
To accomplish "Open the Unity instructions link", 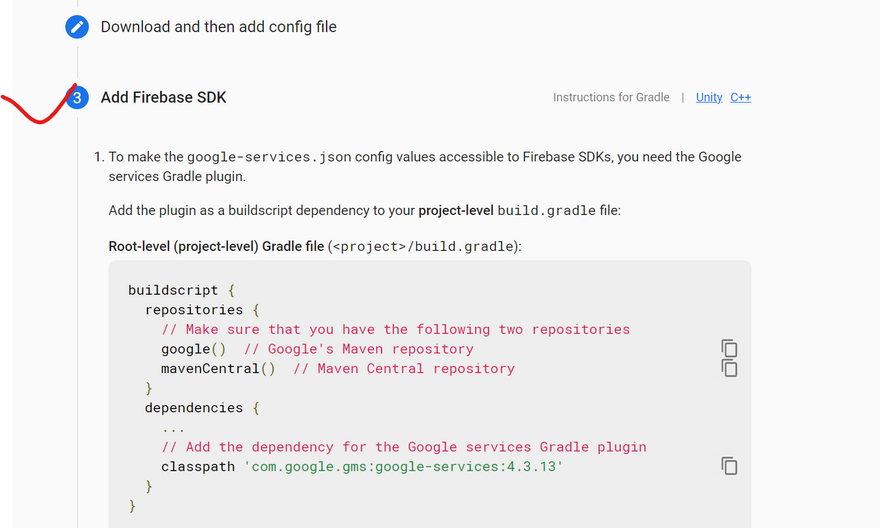I will tap(709, 98).
